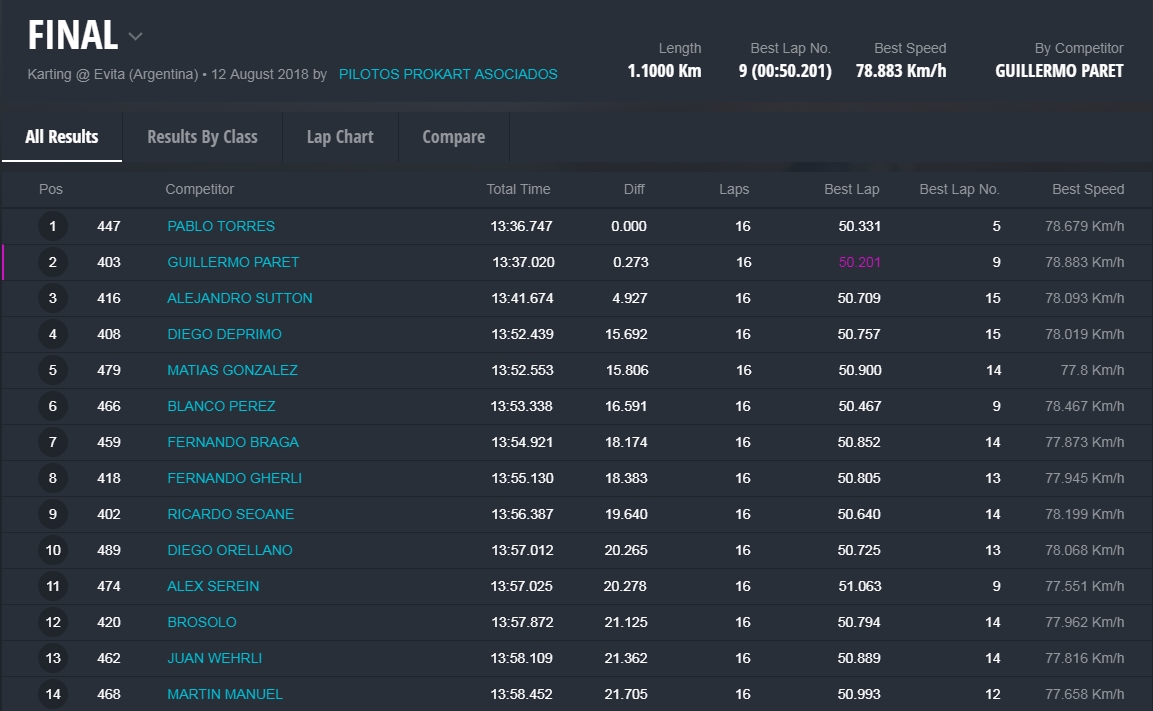Click position 14 circle badge
The image size is (1153, 711).
pos(53,694)
